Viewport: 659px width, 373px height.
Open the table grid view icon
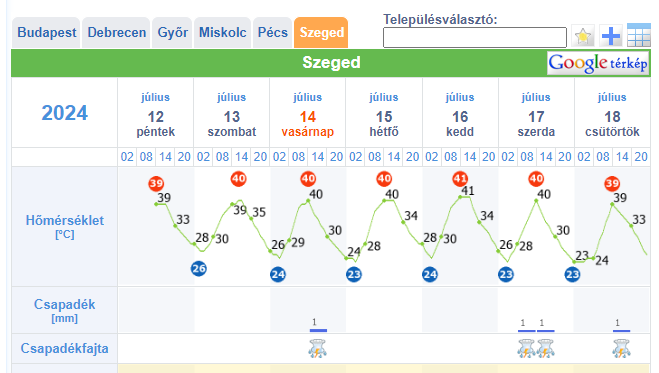click(638, 35)
